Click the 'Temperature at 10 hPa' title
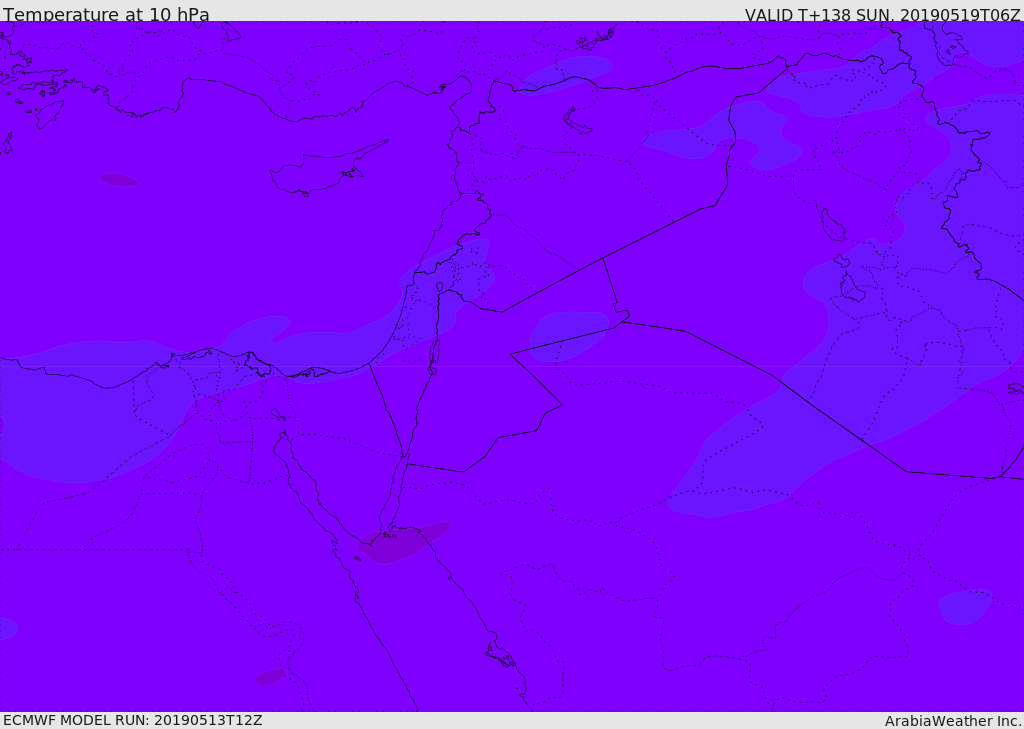 click(x=106, y=14)
